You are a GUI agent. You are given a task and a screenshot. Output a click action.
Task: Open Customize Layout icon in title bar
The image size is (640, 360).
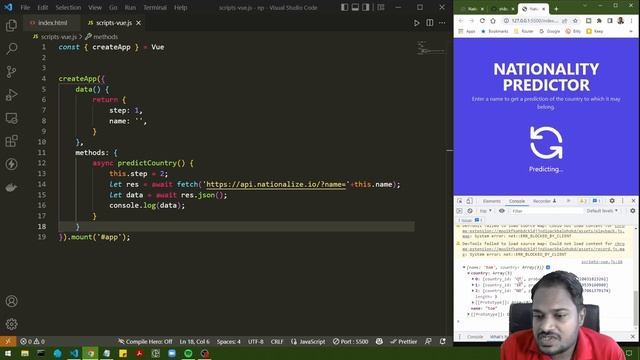(x=380, y=7)
